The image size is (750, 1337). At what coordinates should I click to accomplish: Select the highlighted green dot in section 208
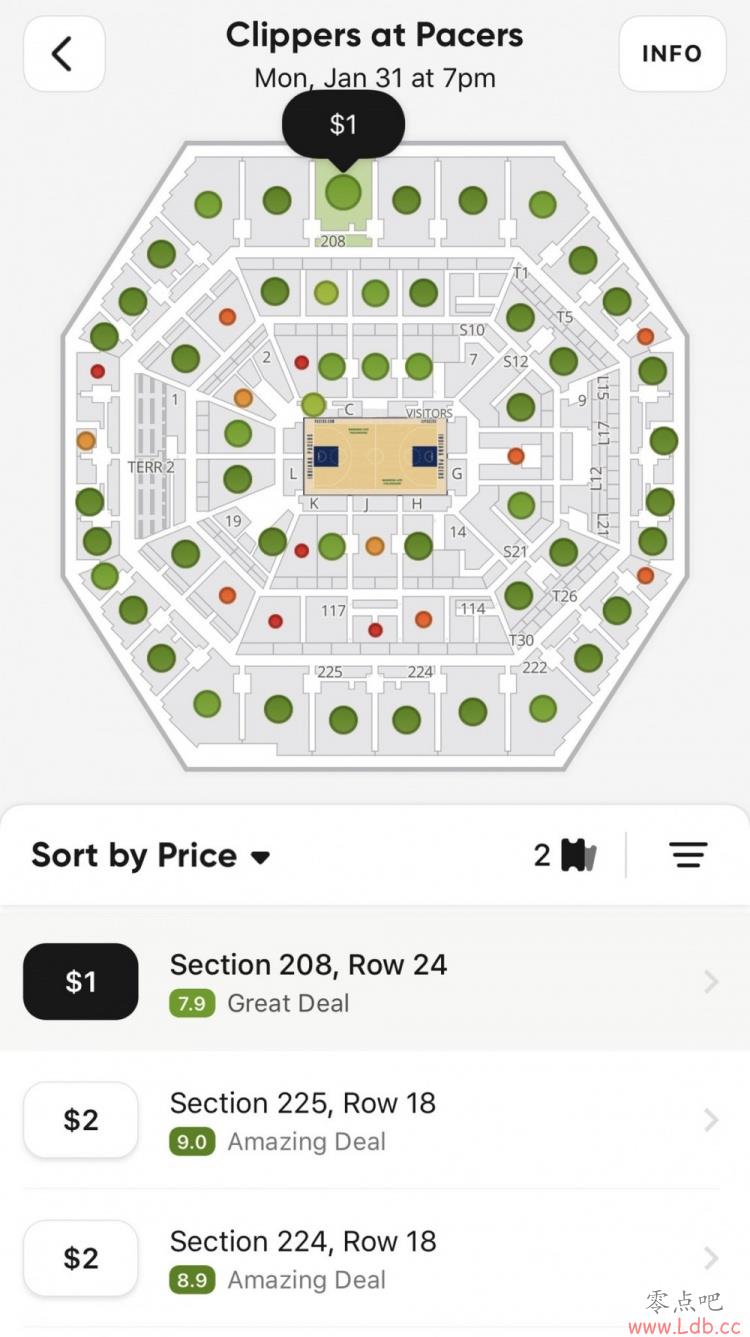(x=343, y=191)
